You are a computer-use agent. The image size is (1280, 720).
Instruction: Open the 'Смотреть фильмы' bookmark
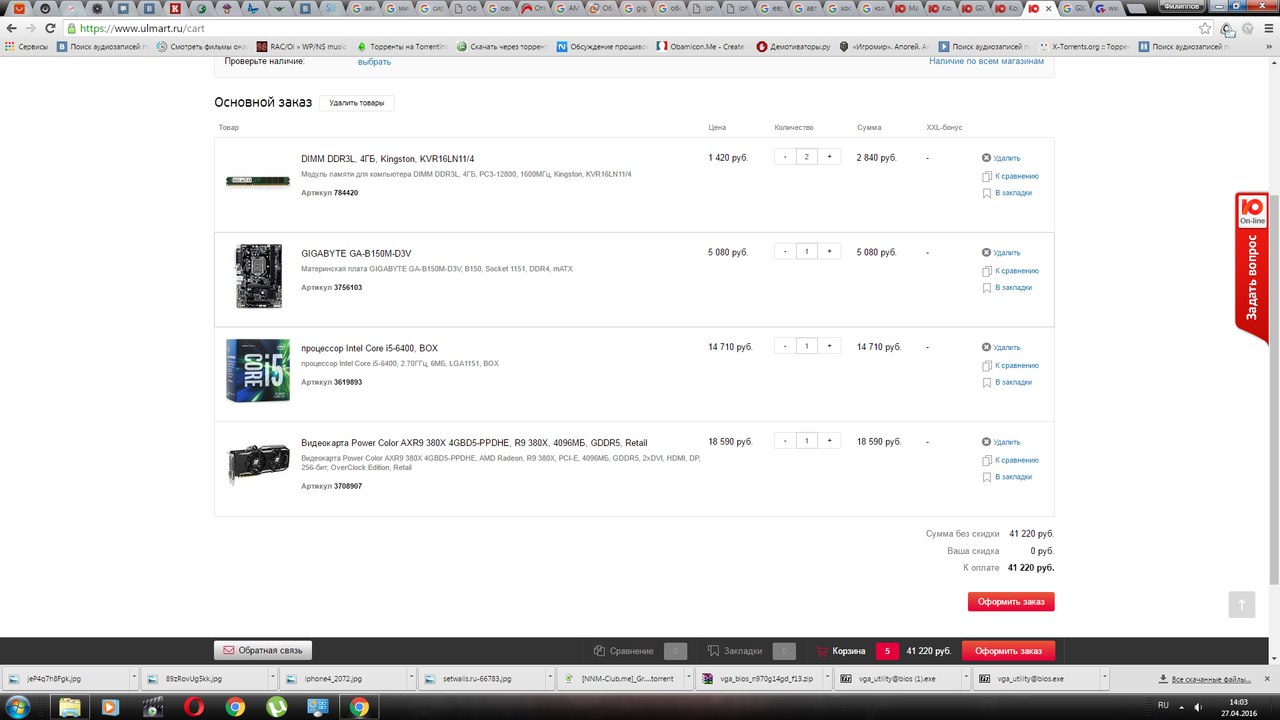[x=200, y=47]
